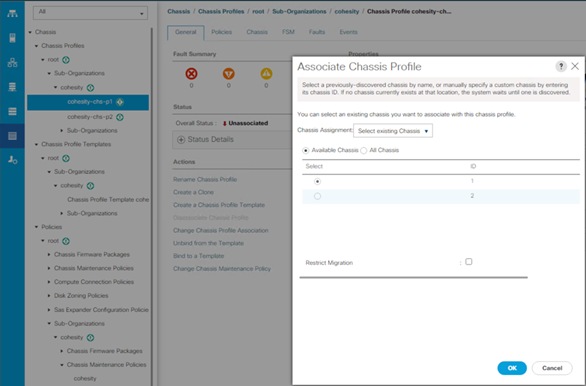Expand Disk Zoning Policies node

(49, 296)
